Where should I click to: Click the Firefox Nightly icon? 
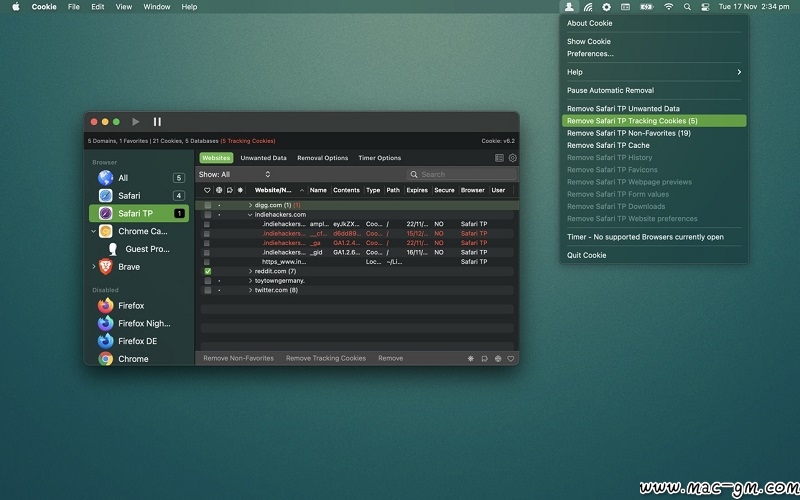click(106, 323)
